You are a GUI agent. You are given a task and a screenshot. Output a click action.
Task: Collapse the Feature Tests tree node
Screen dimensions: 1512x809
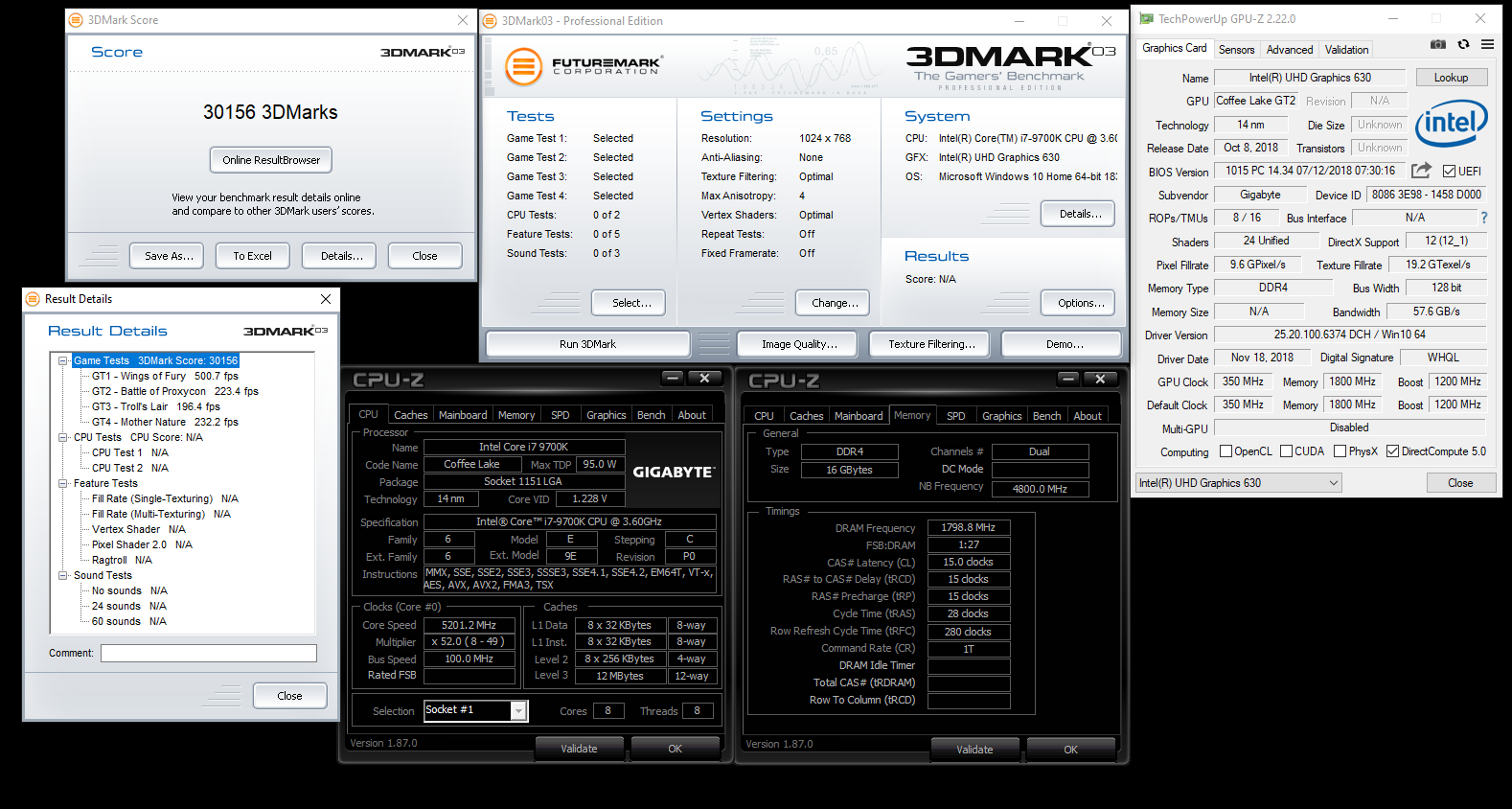(x=62, y=483)
